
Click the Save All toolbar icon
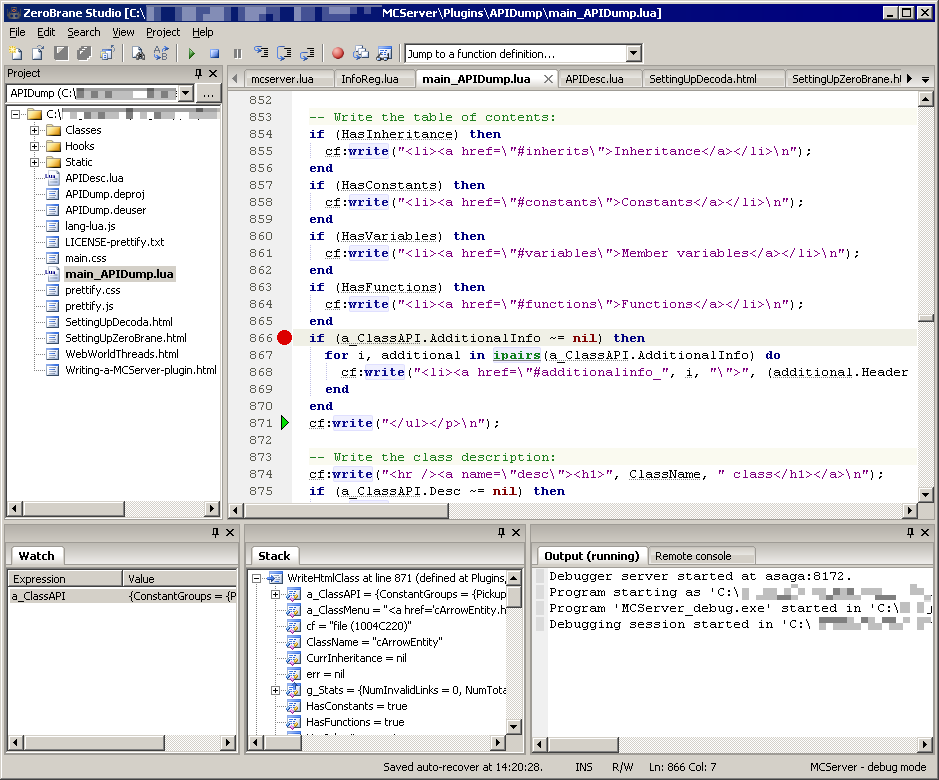coord(84,53)
